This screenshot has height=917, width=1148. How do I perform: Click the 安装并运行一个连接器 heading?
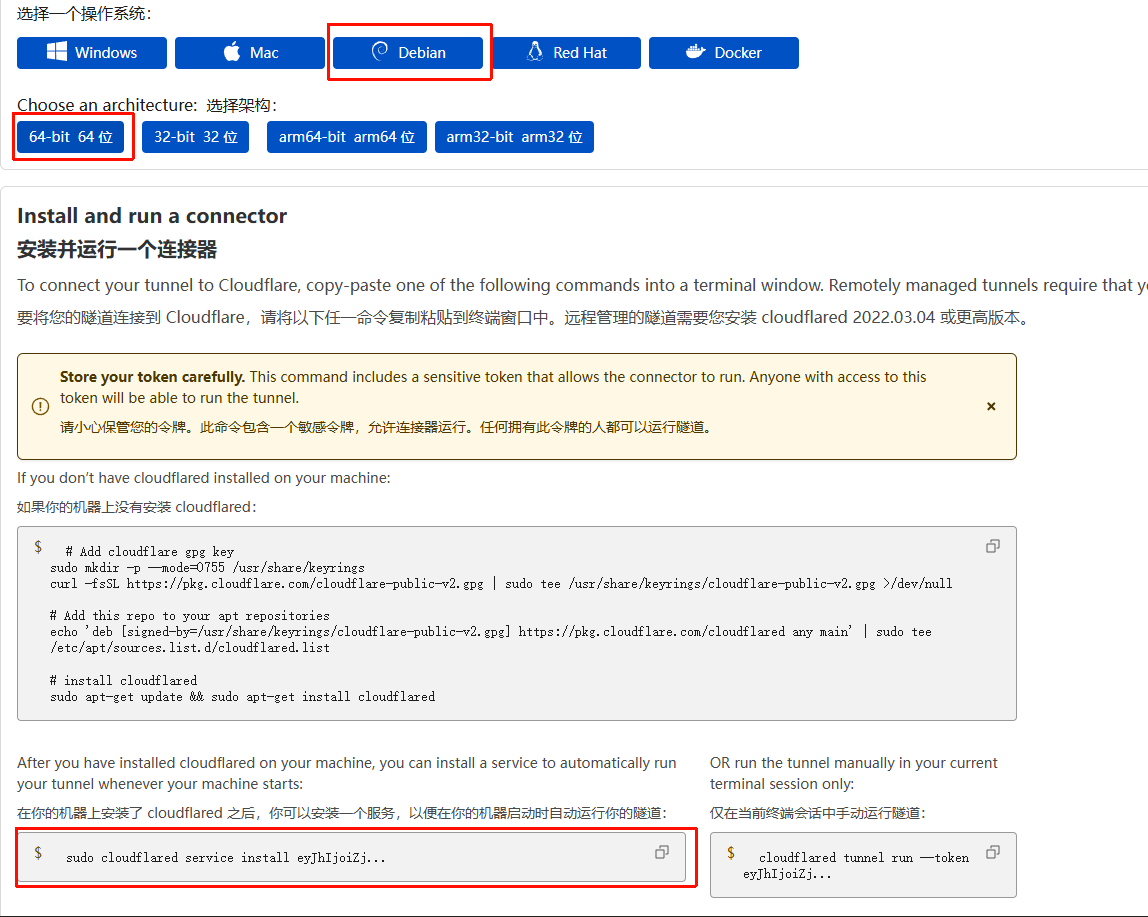pos(117,250)
